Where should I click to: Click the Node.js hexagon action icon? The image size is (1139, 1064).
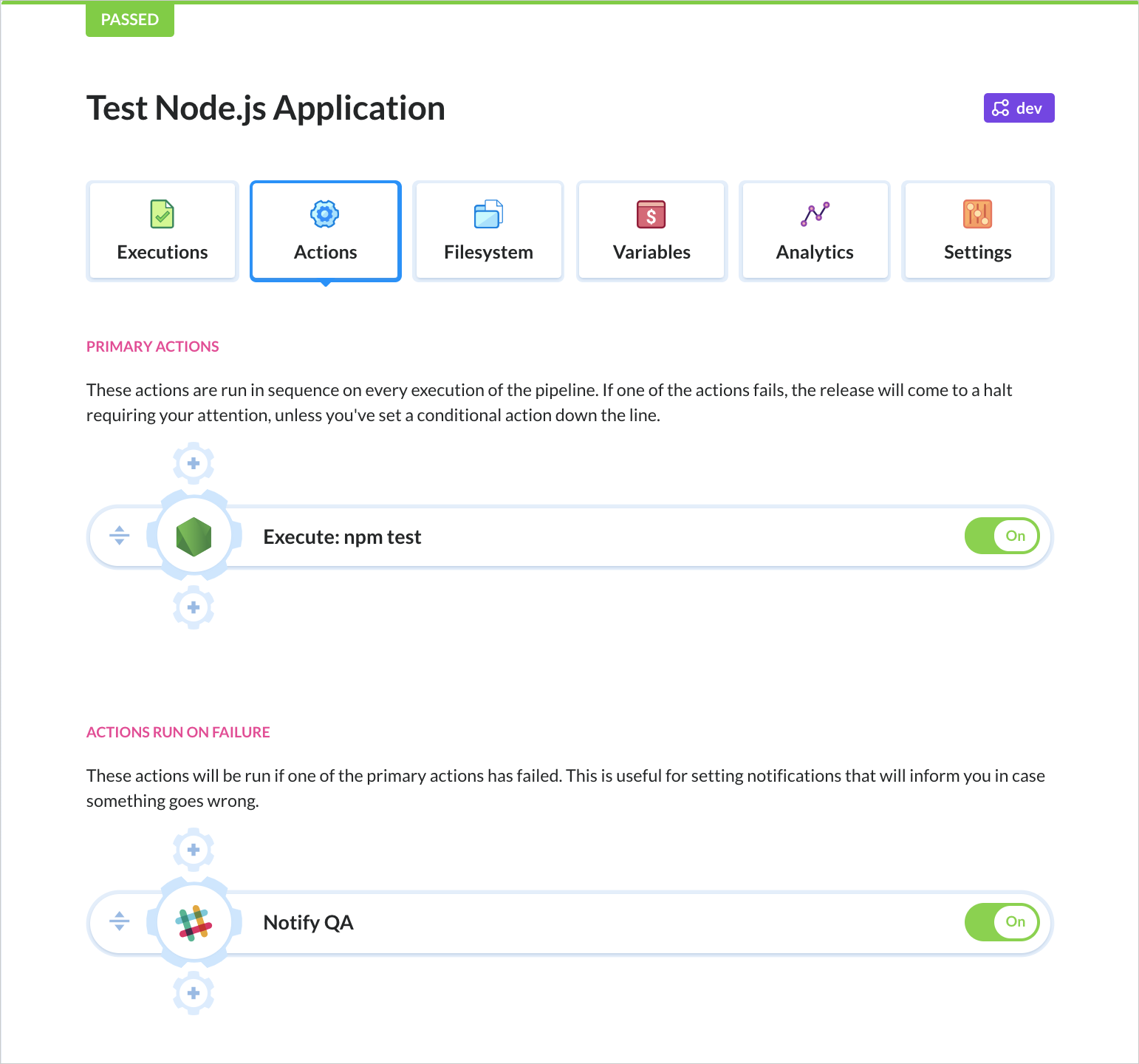(x=194, y=536)
